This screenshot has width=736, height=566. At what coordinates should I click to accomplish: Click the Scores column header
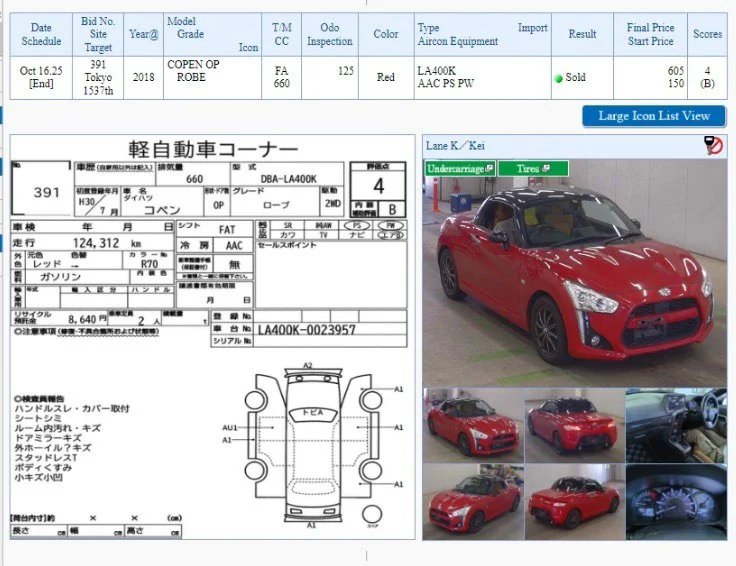click(707, 34)
